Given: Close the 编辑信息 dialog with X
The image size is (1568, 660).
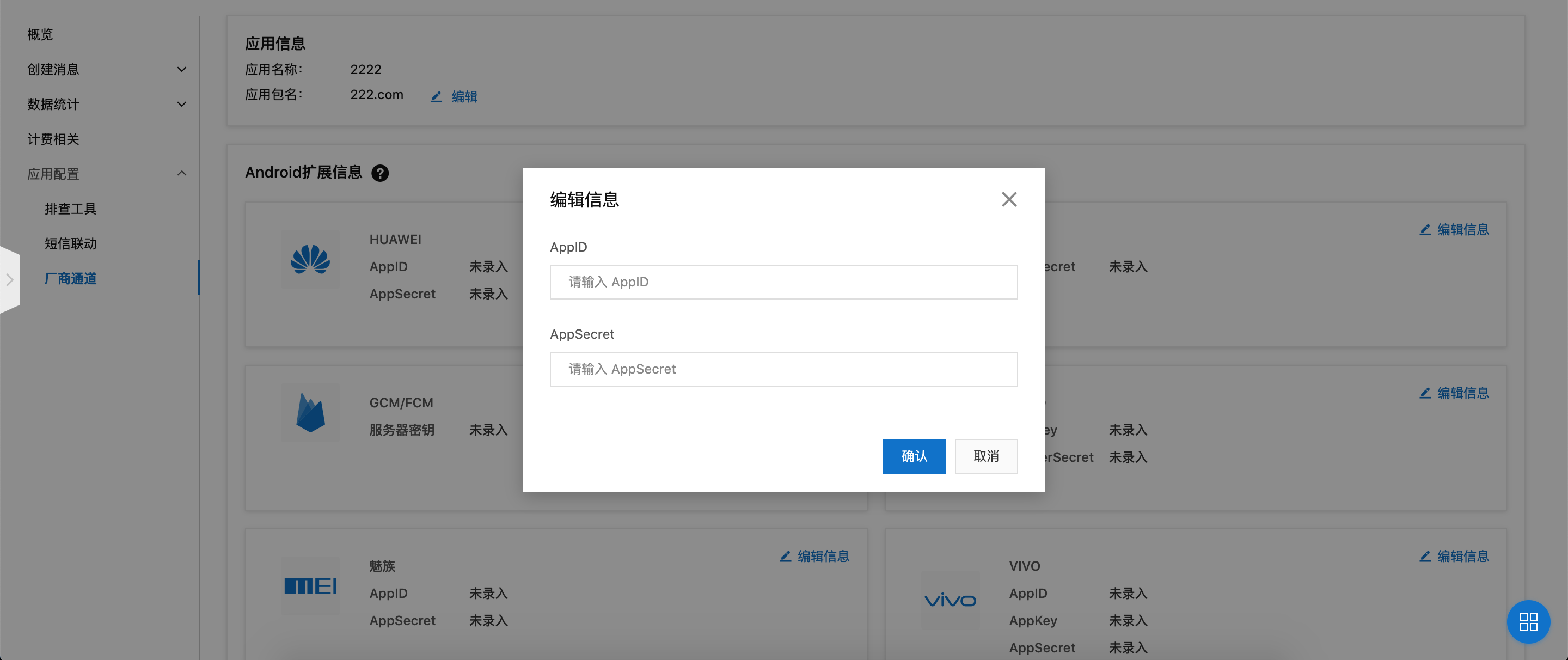Looking at the screenshot, I should click(x=1009, y=199).
